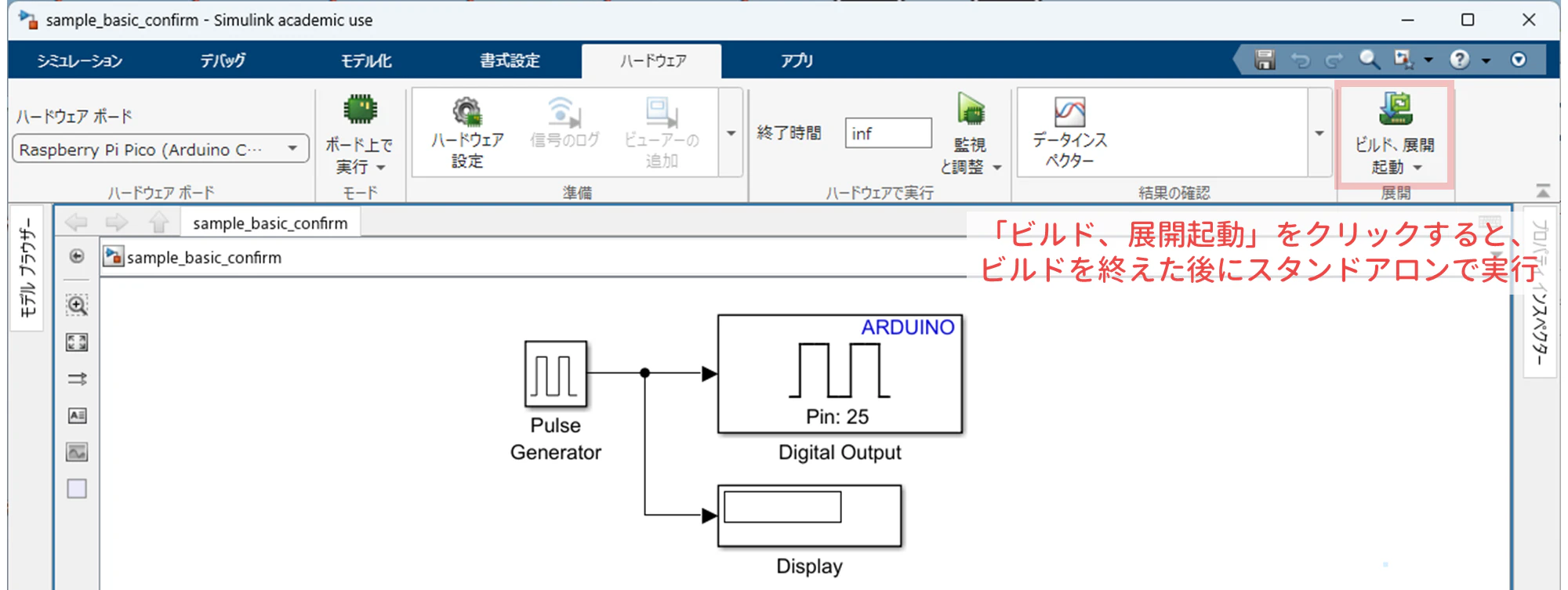This screenshot has width=1568, height=590.
Task: Open the dropdown arrow beside the favorites icon
Action: point(1428,60)
